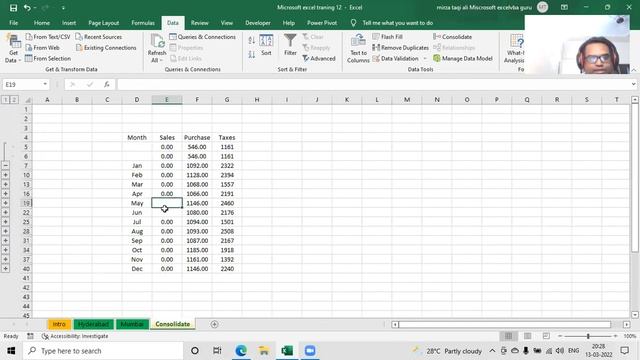Switch to the Intro sheet tab
This screenshot has height=360, width=640.
pyautogui.click(x=59, y=324)
